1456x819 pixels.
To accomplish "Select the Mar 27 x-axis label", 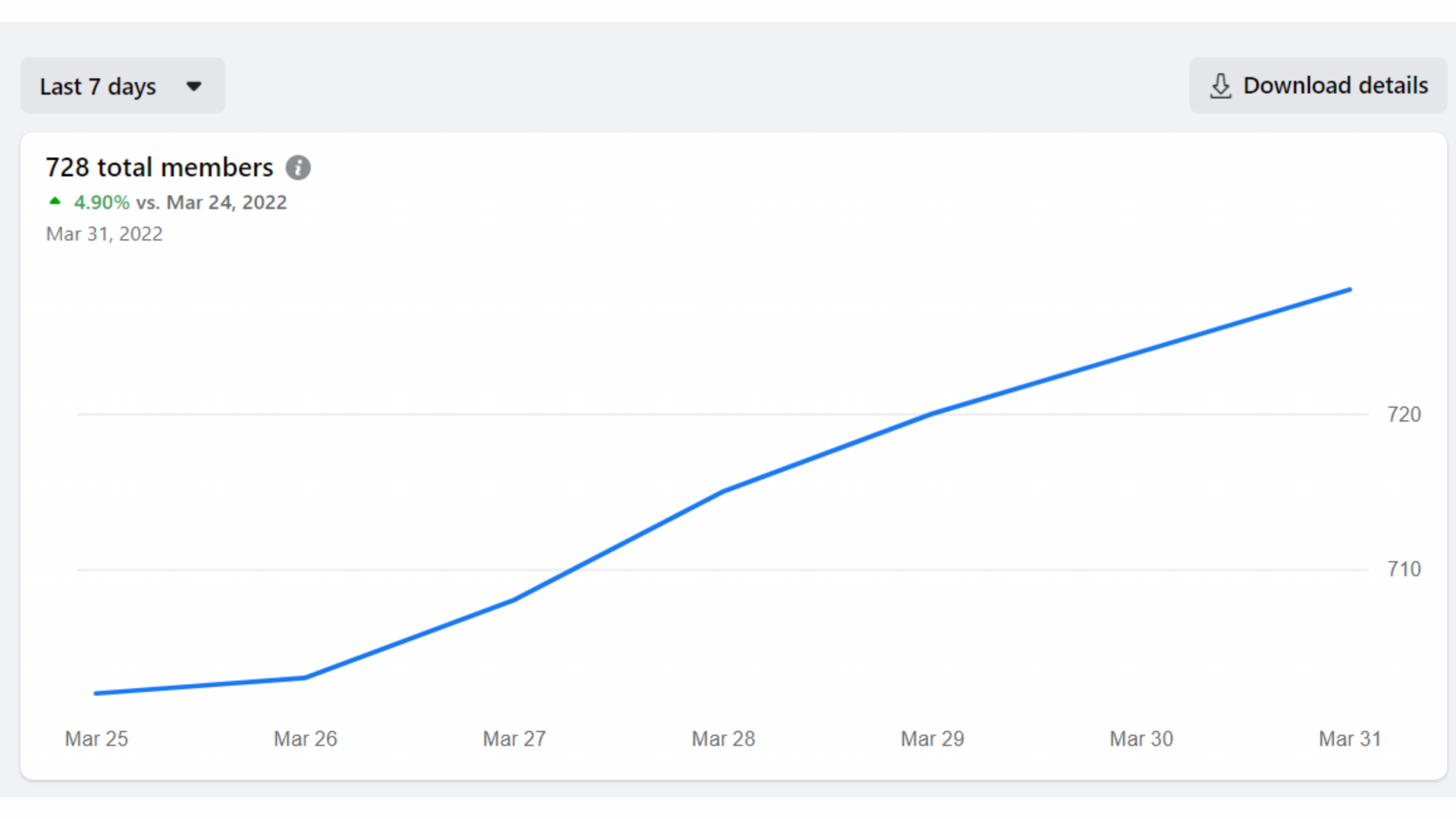I will pyautogui.click(x=514, y=739).
